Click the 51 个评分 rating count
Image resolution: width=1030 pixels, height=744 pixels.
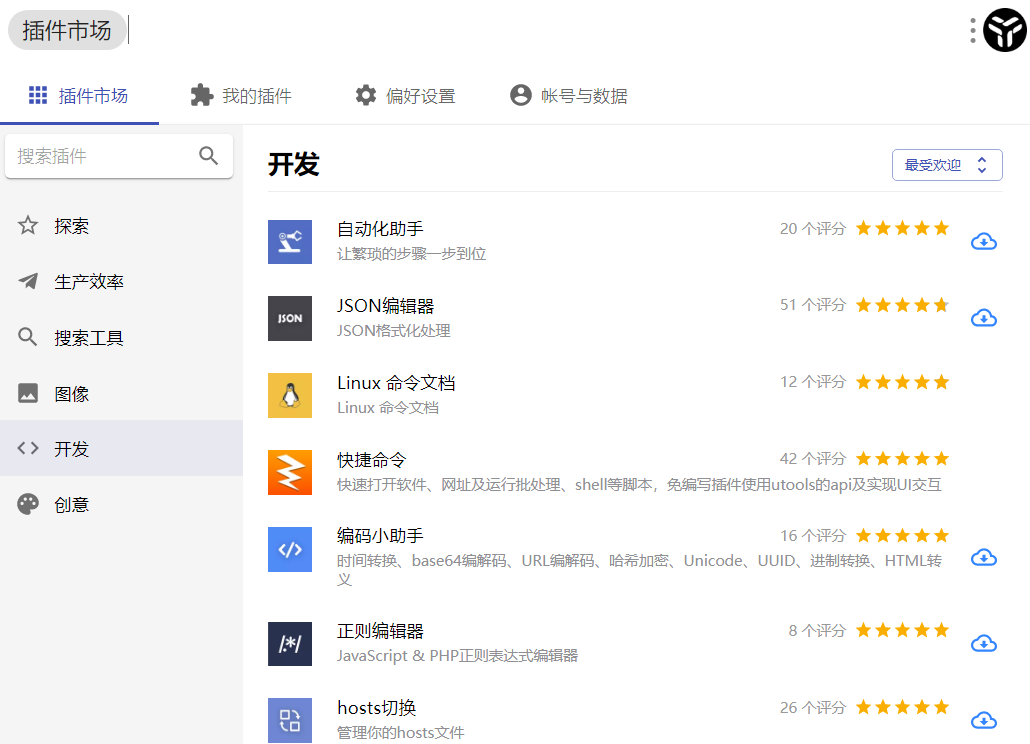[813, 305]
